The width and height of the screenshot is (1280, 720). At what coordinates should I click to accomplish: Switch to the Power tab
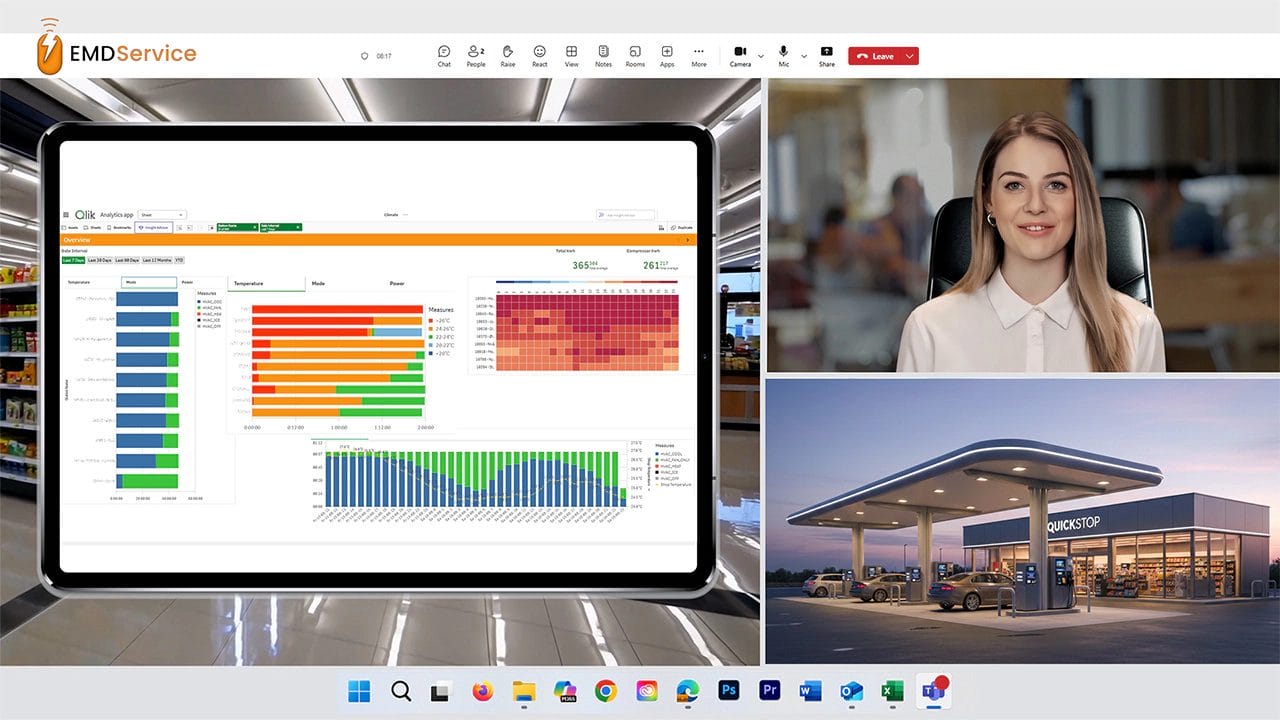coord(396,283)
